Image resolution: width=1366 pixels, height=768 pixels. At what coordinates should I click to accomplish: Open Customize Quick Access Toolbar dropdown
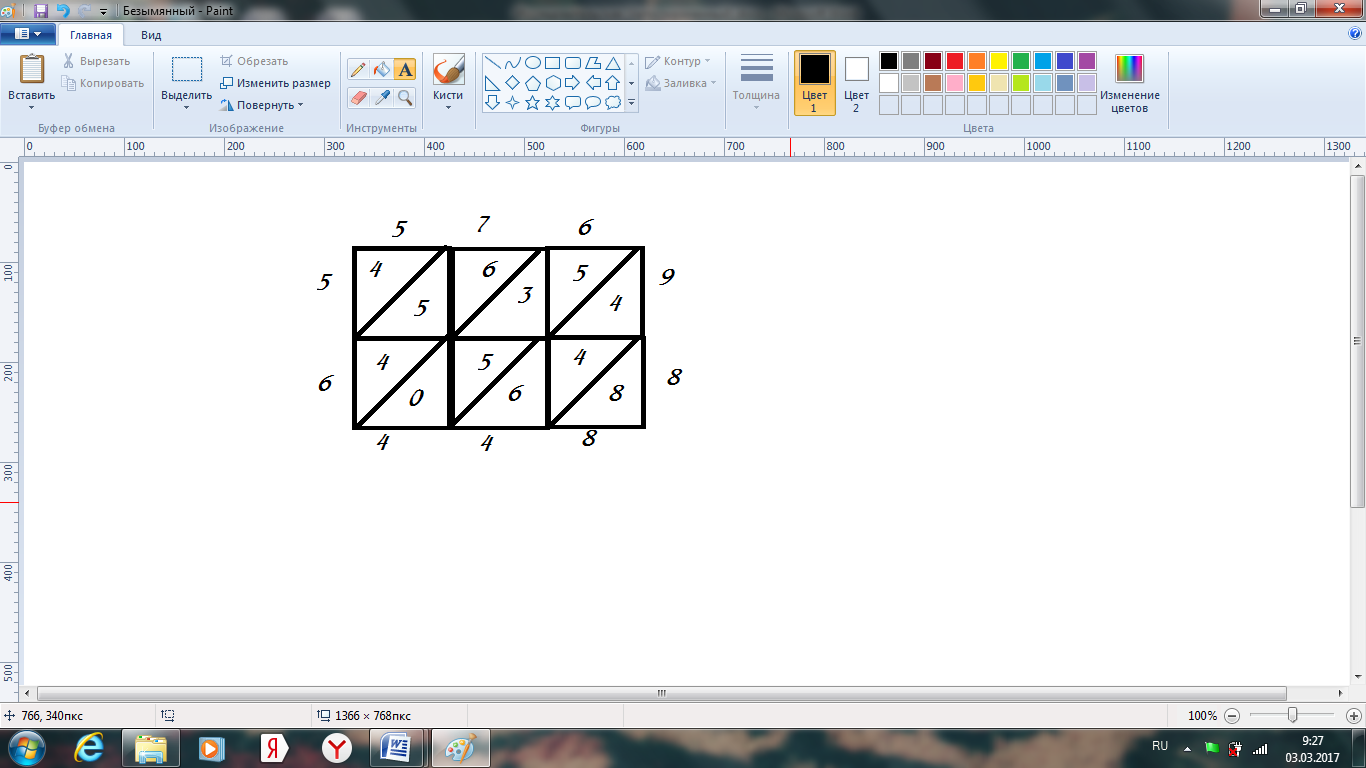point(104,12)
